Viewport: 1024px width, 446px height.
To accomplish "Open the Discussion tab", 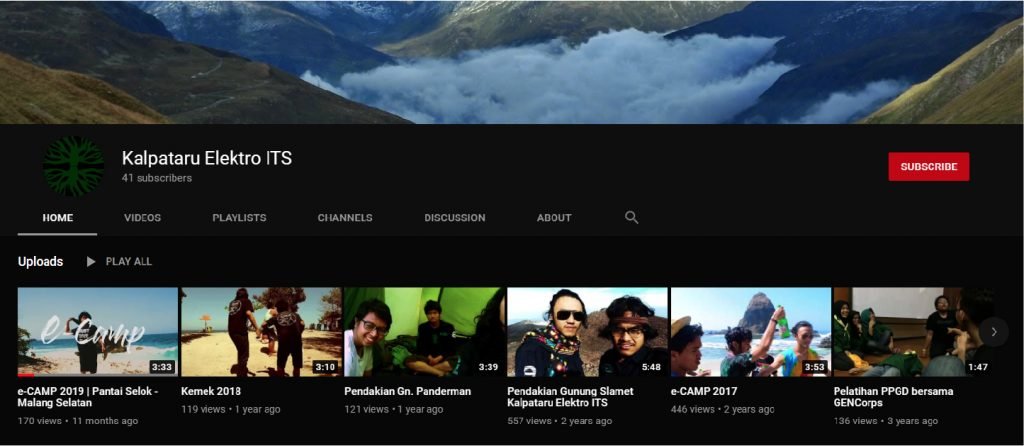I will (x=454, y=218).
